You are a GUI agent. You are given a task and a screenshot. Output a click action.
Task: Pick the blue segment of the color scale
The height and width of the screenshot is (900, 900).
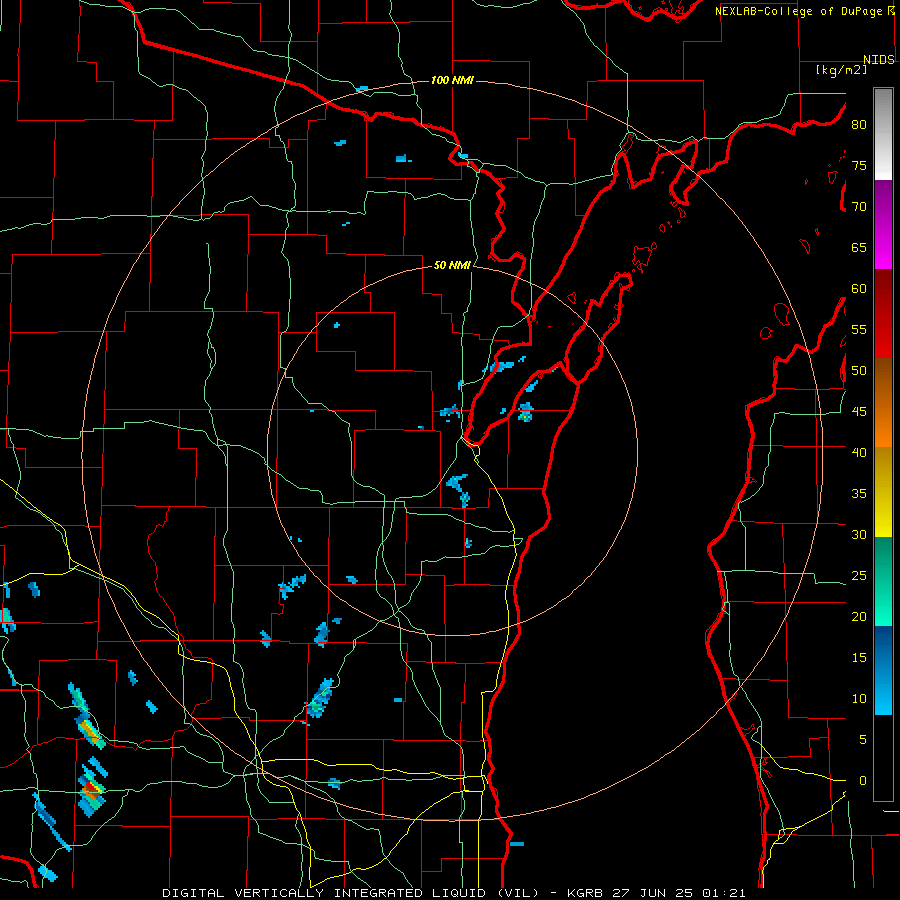[883, 670]
